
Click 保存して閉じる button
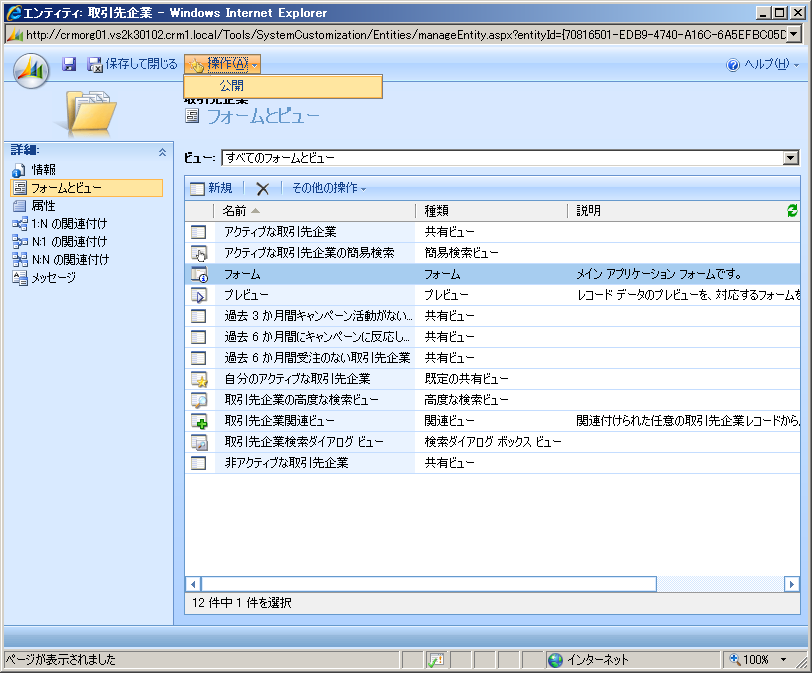[x=132, y=64]
